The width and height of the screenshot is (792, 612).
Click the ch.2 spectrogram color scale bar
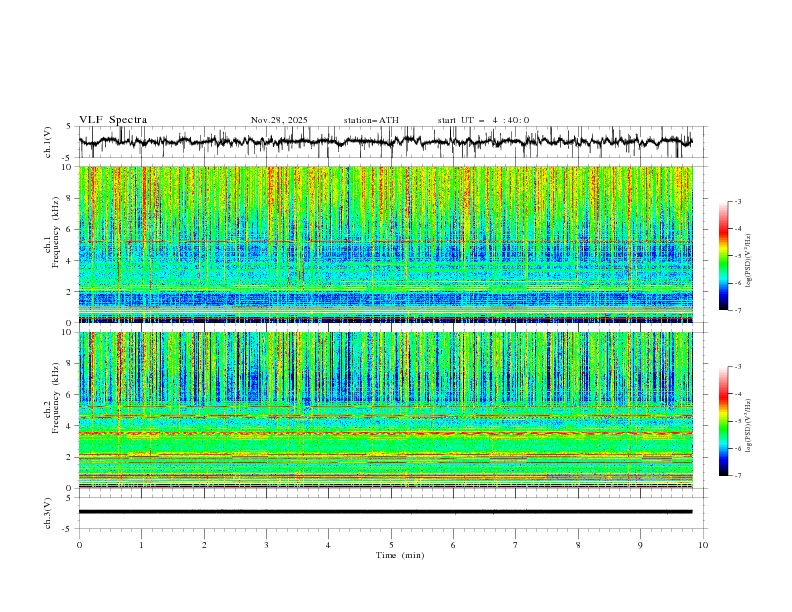tap(723, 421)
